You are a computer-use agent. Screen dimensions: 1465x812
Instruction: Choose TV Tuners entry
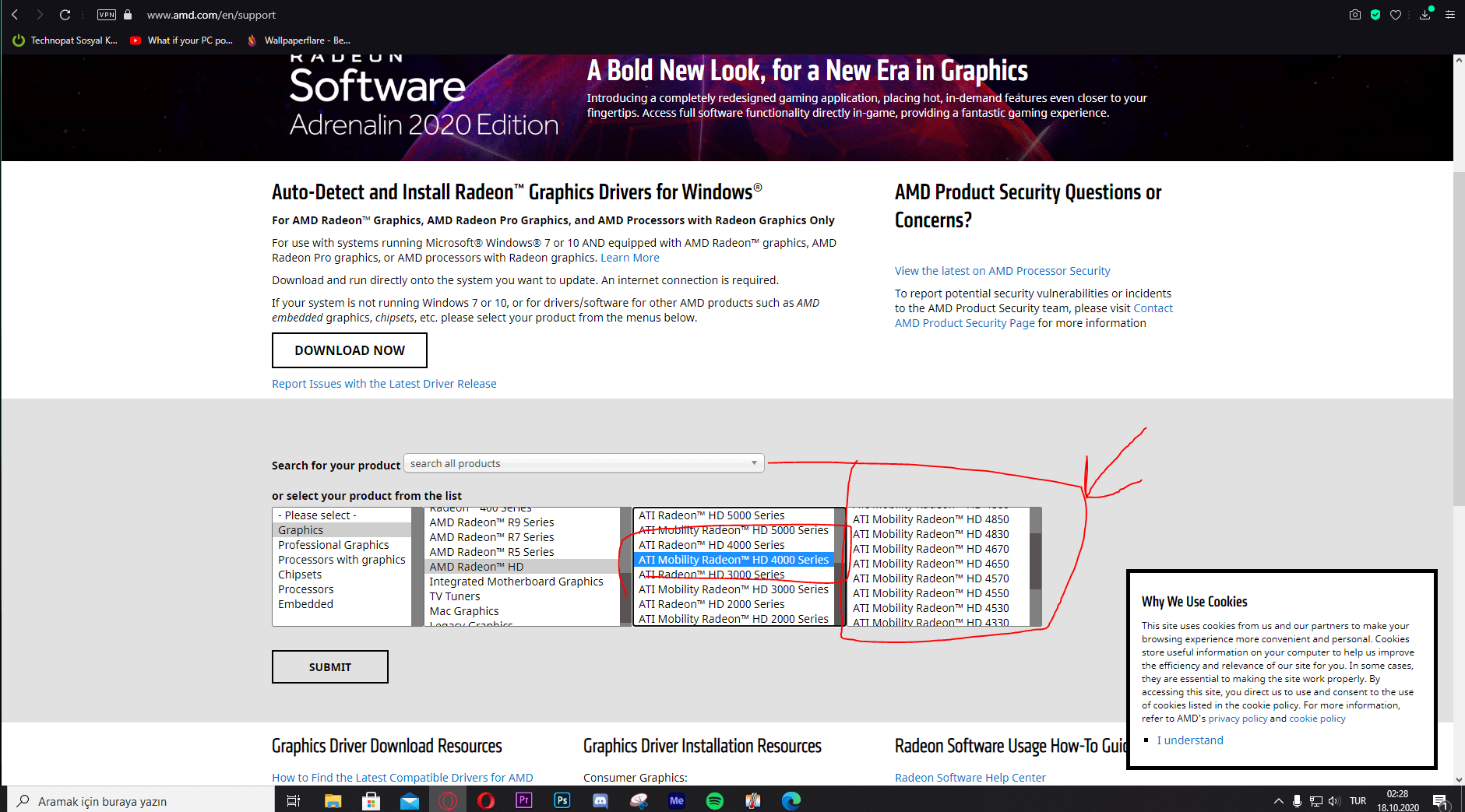tap(522, 596)
